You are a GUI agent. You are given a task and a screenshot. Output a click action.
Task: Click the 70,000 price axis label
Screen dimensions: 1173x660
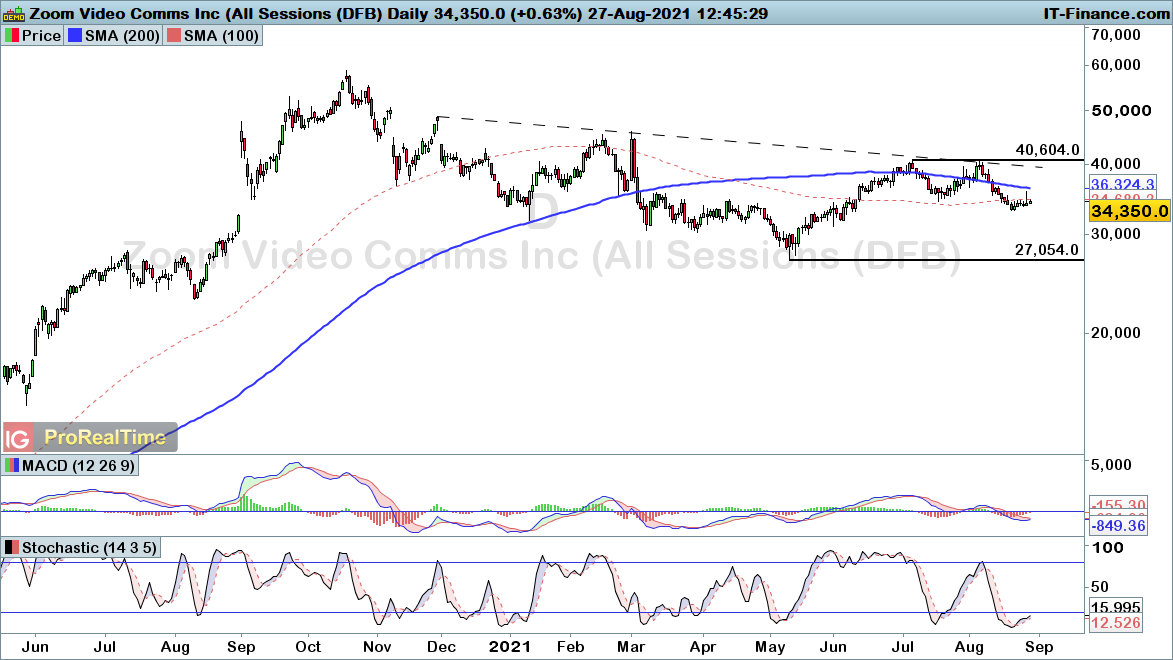pos(1116,34)
